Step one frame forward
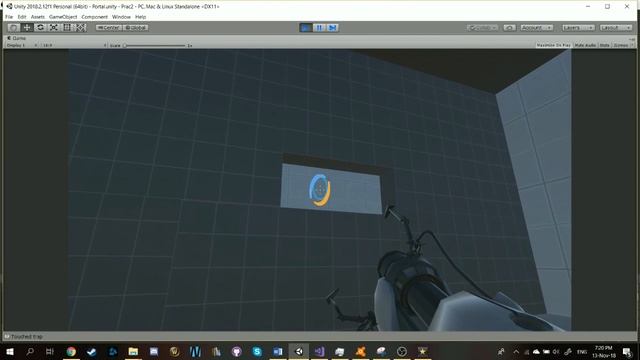 click(333, 27)
